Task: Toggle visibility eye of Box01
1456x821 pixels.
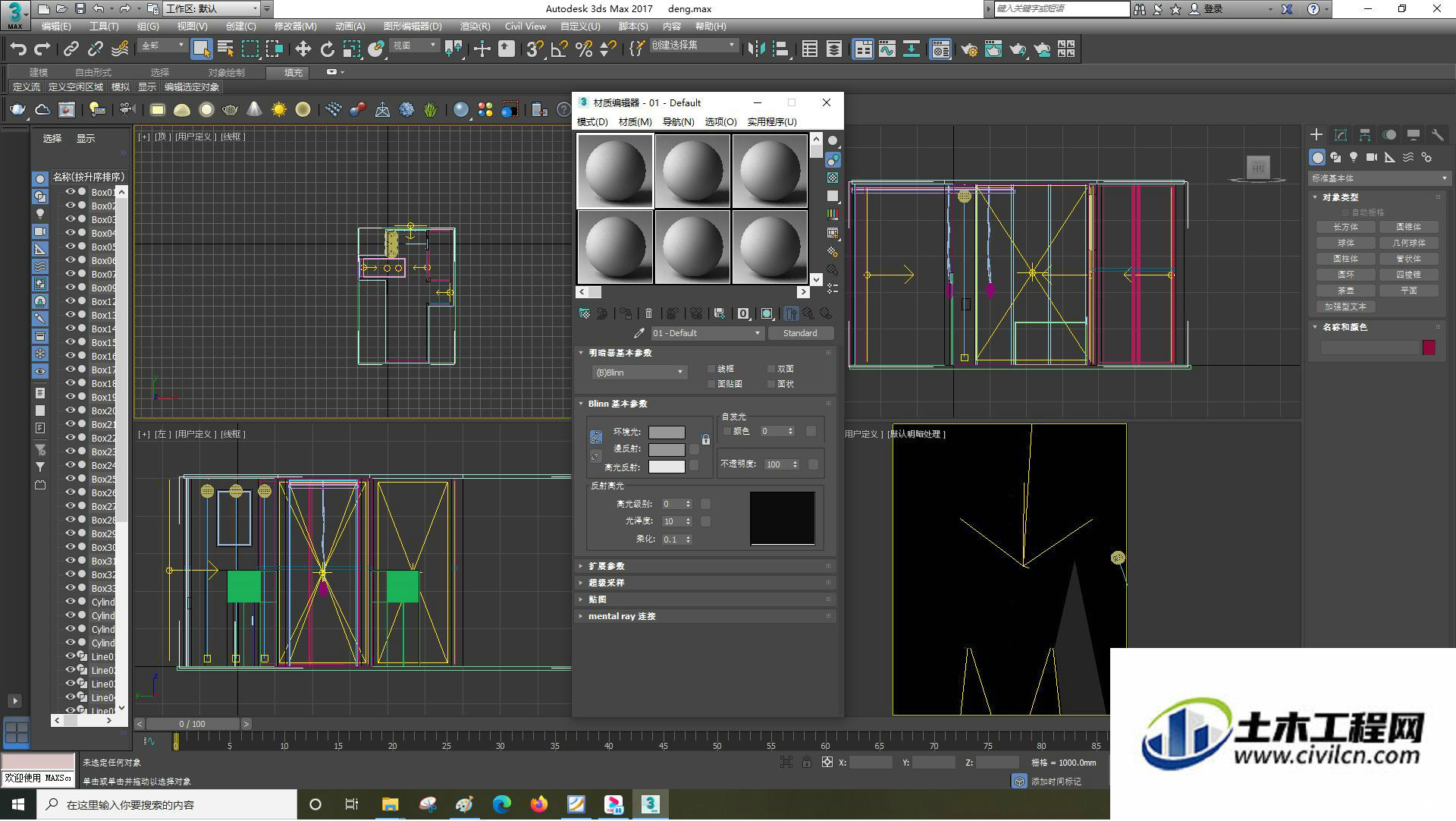Action: 70,193
